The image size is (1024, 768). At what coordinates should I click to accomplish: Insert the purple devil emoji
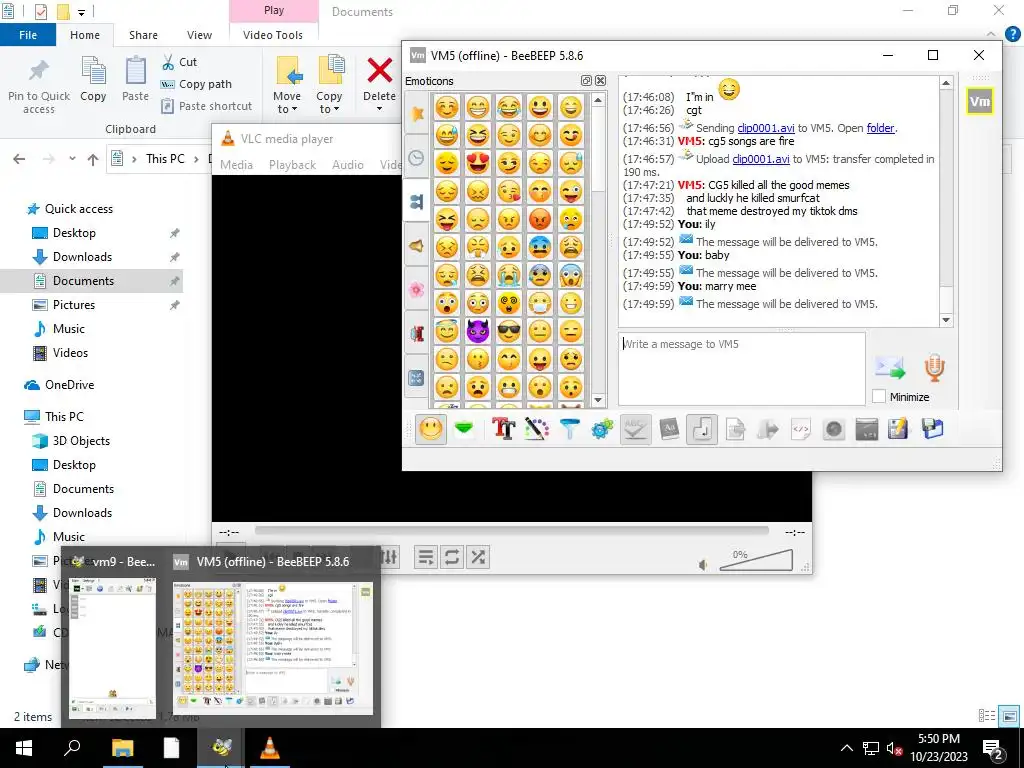click(x=478, y=331)
